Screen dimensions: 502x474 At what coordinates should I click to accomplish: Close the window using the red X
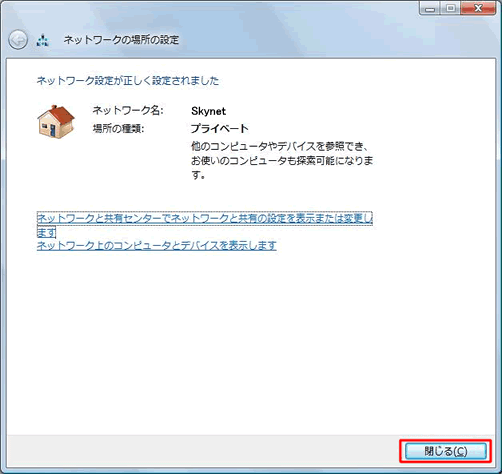tap(478, 8)
